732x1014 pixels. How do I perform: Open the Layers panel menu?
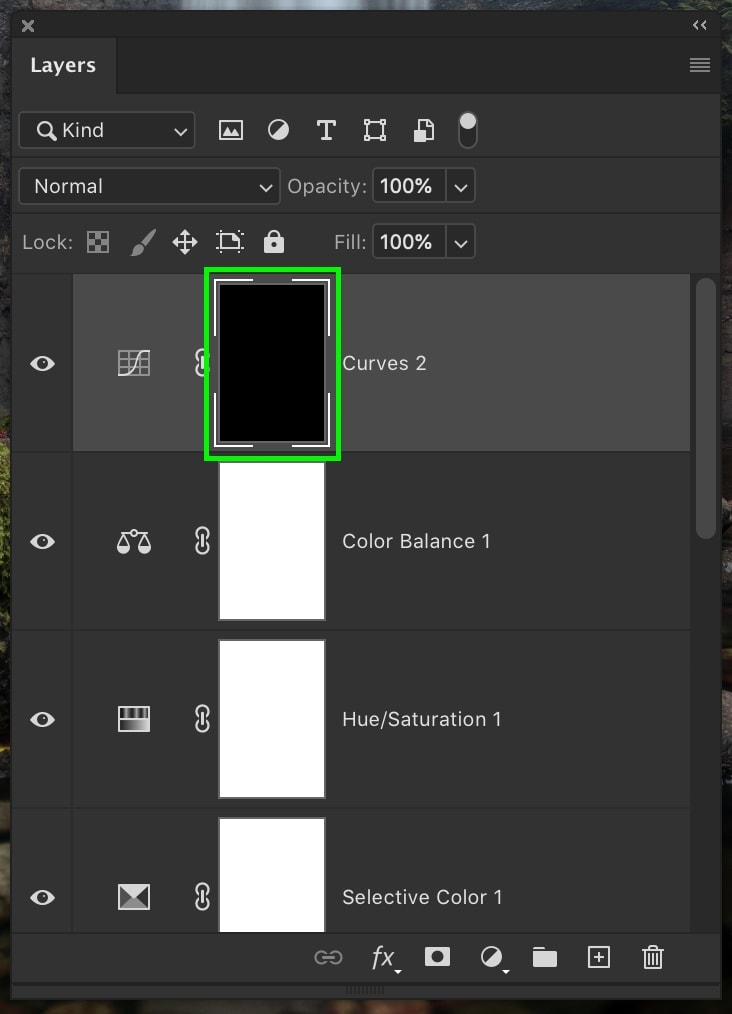[700, 65]
